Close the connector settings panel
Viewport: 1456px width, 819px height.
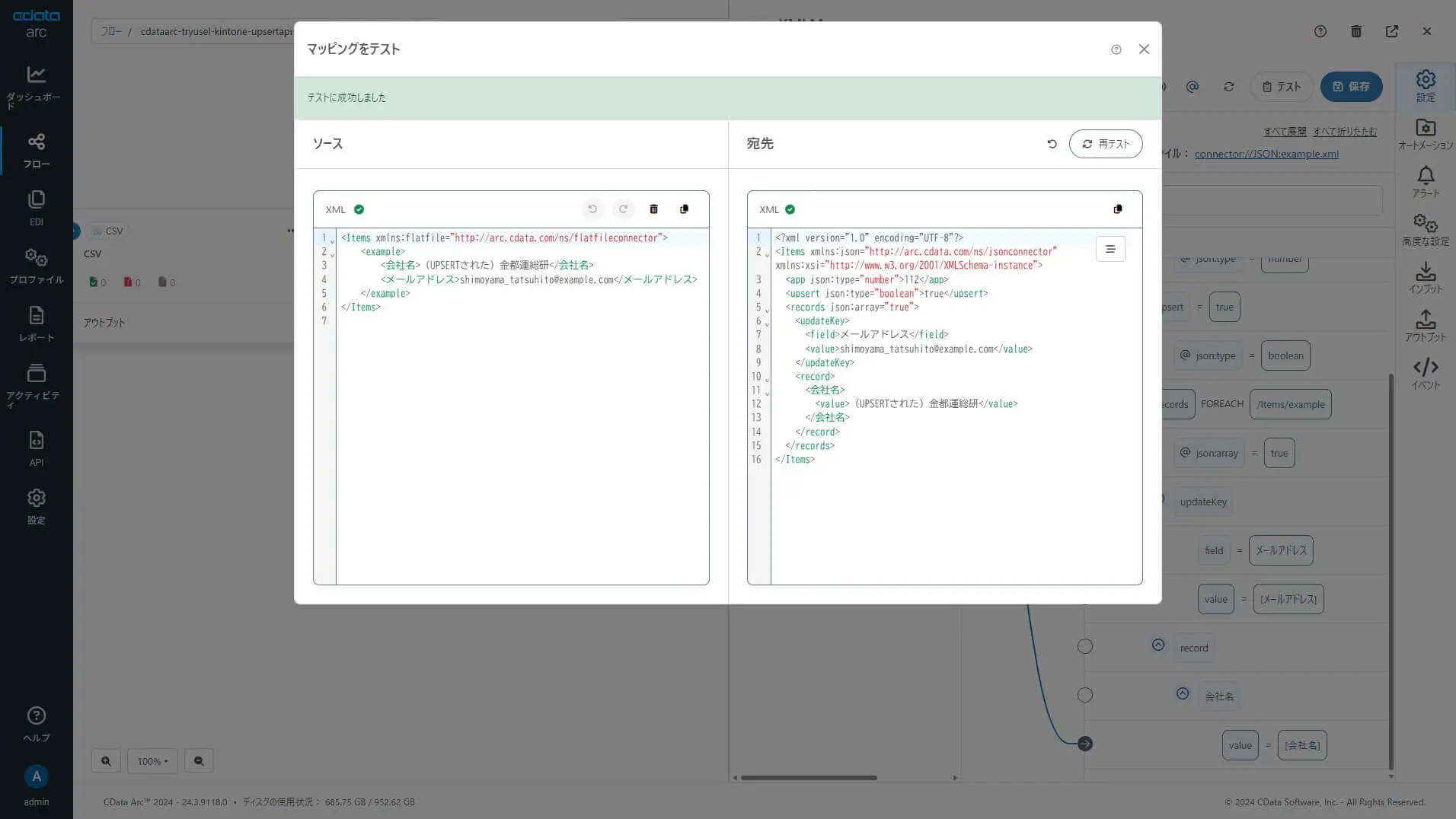click(1427, 31)
